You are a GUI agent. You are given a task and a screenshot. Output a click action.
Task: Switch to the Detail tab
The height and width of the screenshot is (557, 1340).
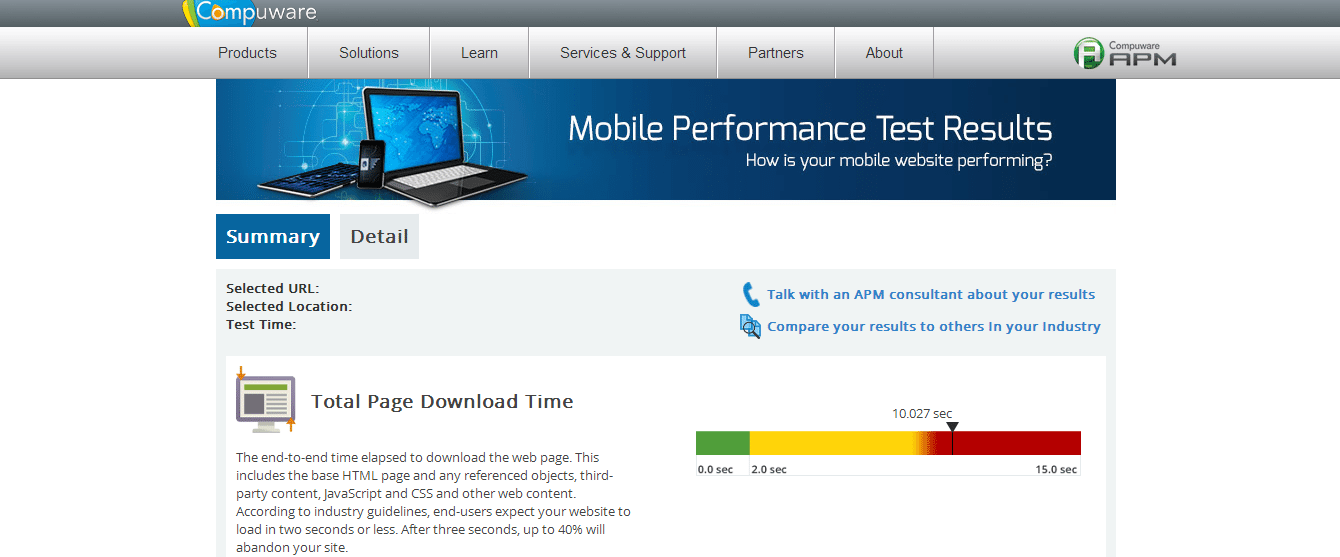point(379,237)
